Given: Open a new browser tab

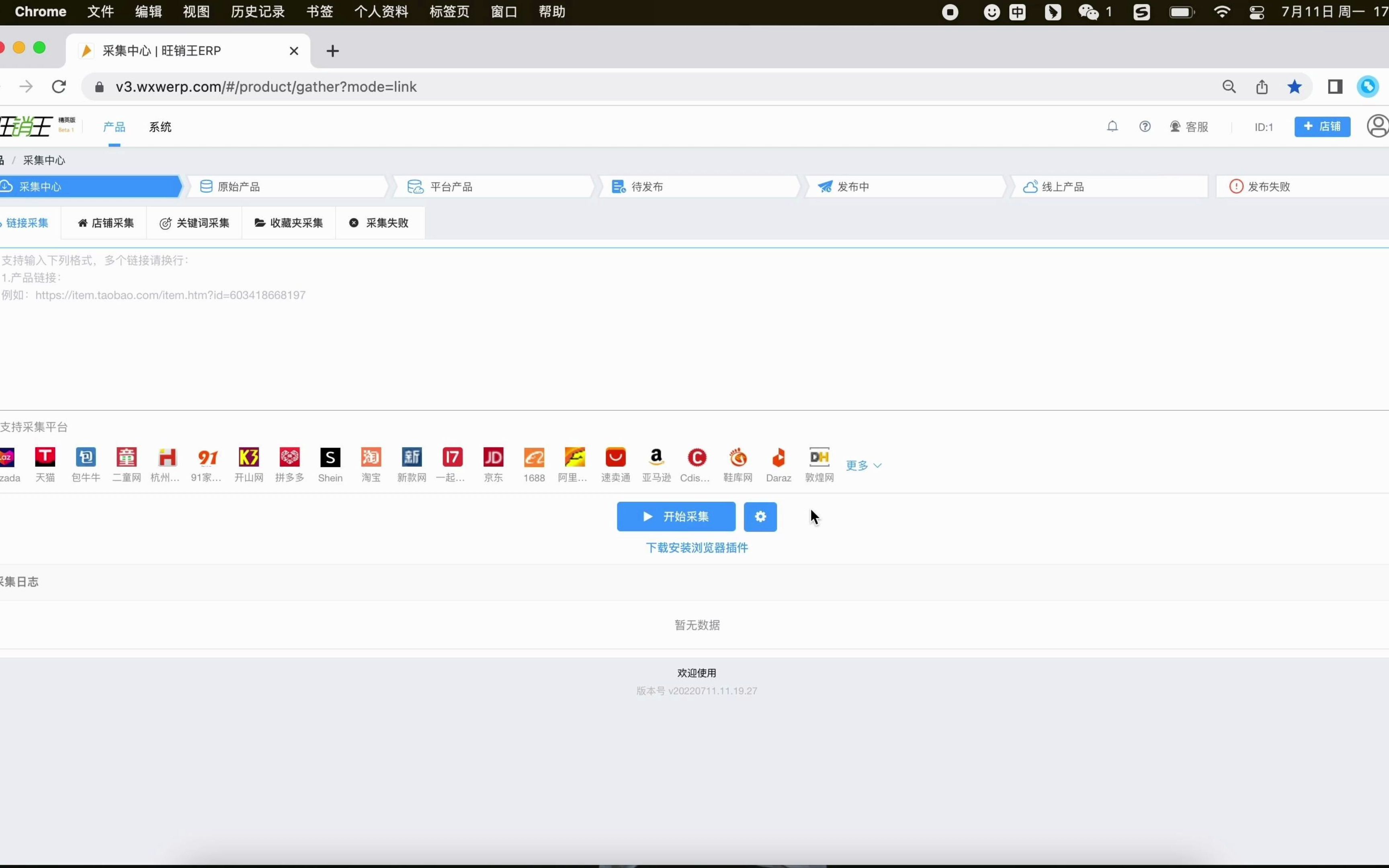Looking at the screenshot, I should click(x=332, y=51).
